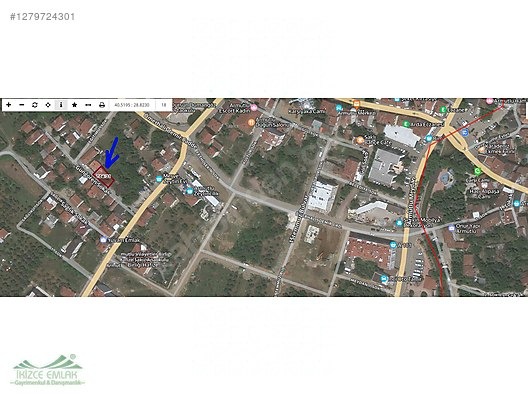Click the Onur Yapı Armutlu marker

click(451, 228)
